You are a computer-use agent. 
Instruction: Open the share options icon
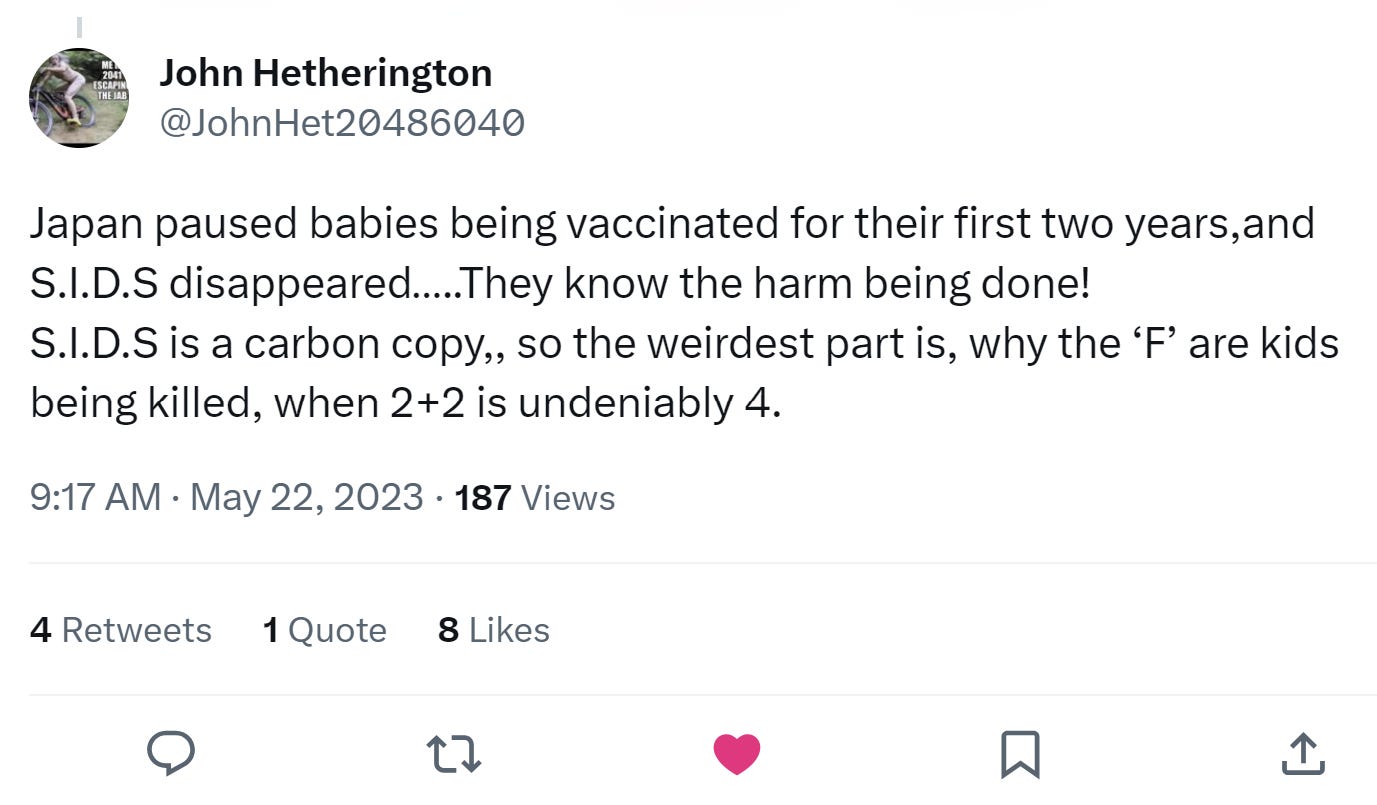click(x=1302, y=754)
